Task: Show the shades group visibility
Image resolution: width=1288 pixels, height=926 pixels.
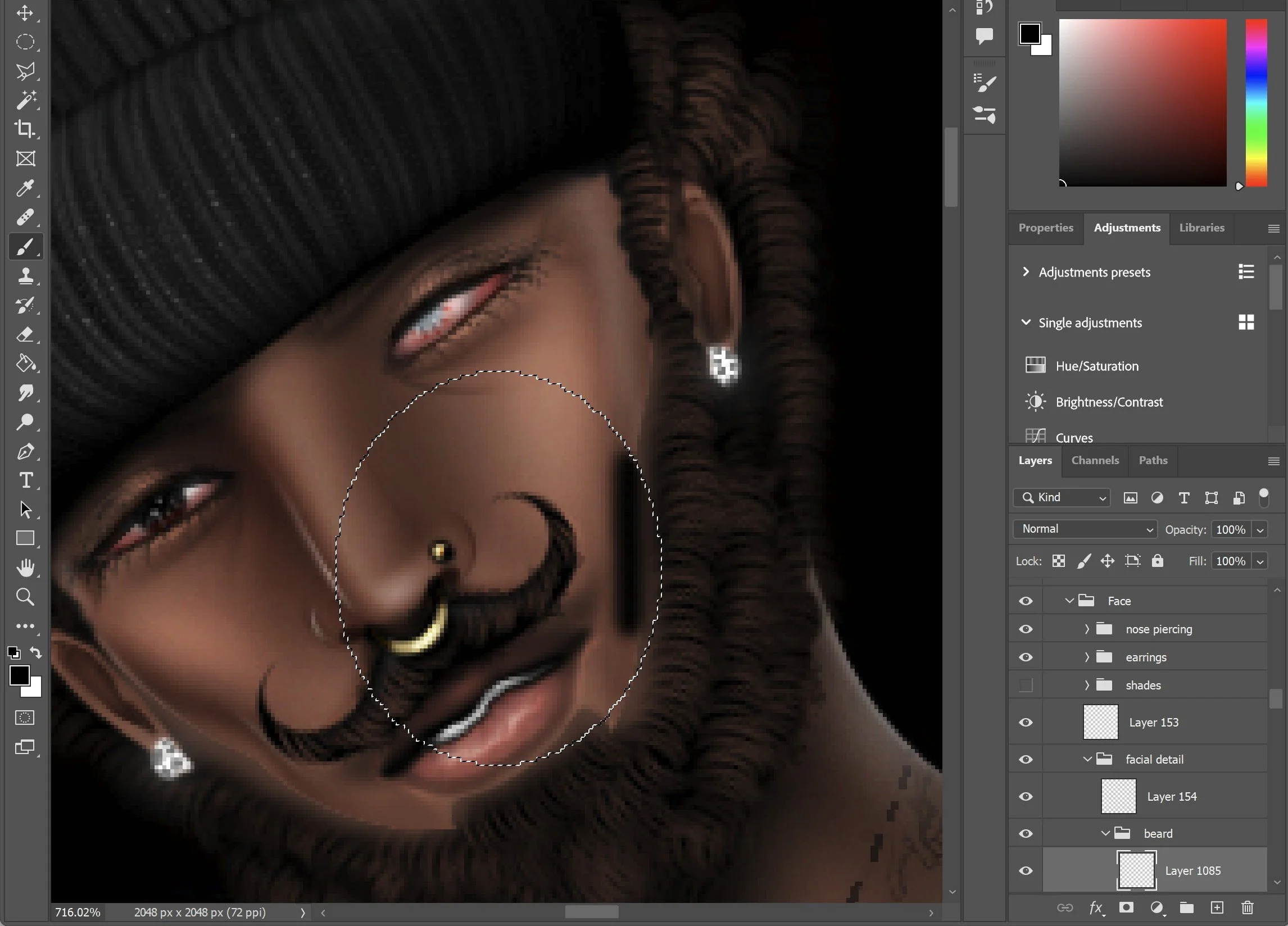Action: 1026,686
